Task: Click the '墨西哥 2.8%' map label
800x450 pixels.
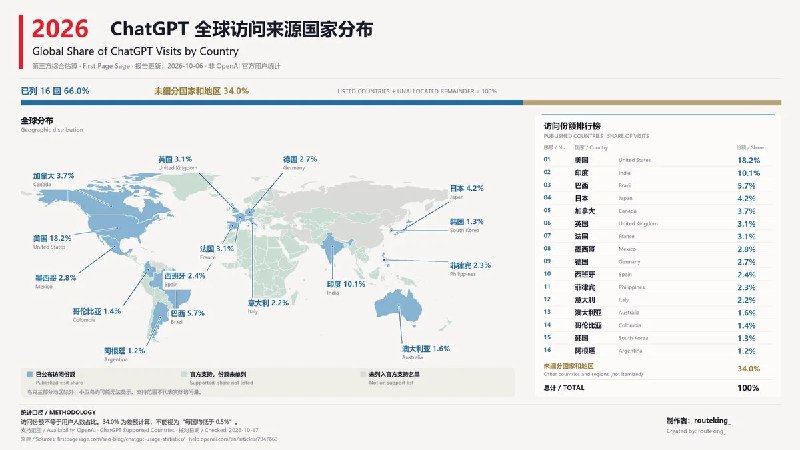Action: coord(56,278)
